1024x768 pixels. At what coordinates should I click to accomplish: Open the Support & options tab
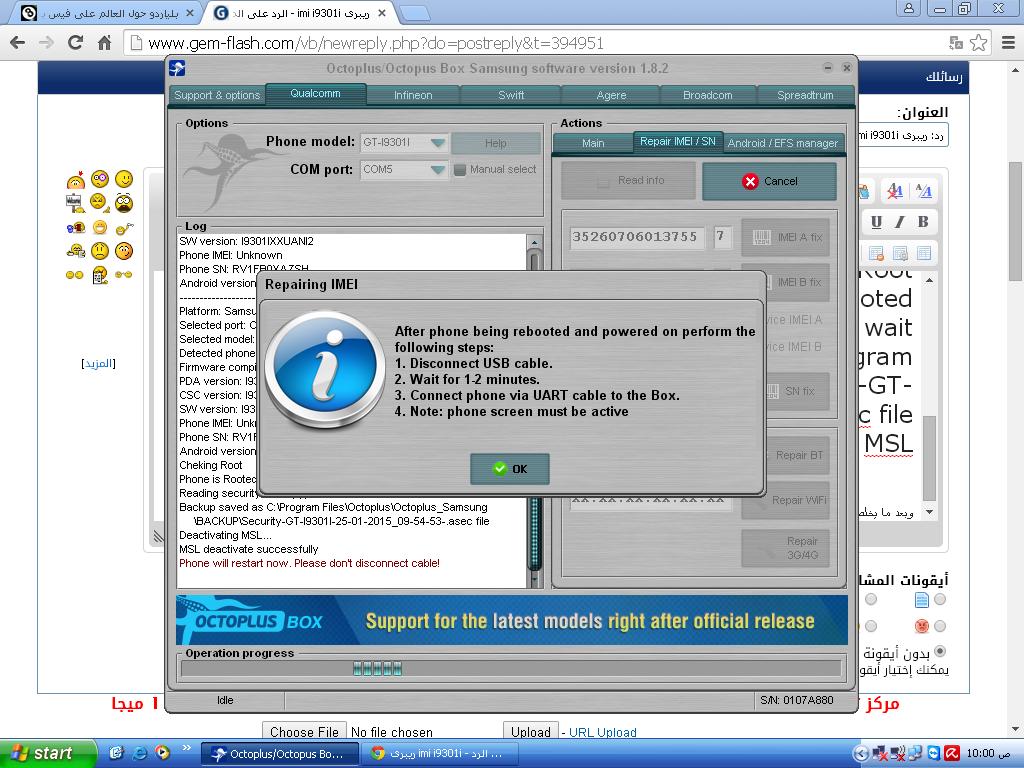pos(217,95)
